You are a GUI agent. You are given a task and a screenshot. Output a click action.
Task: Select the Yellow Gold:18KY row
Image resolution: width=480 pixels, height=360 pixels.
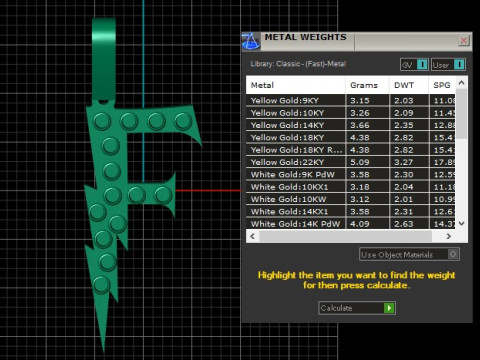(x=351, y=137)
